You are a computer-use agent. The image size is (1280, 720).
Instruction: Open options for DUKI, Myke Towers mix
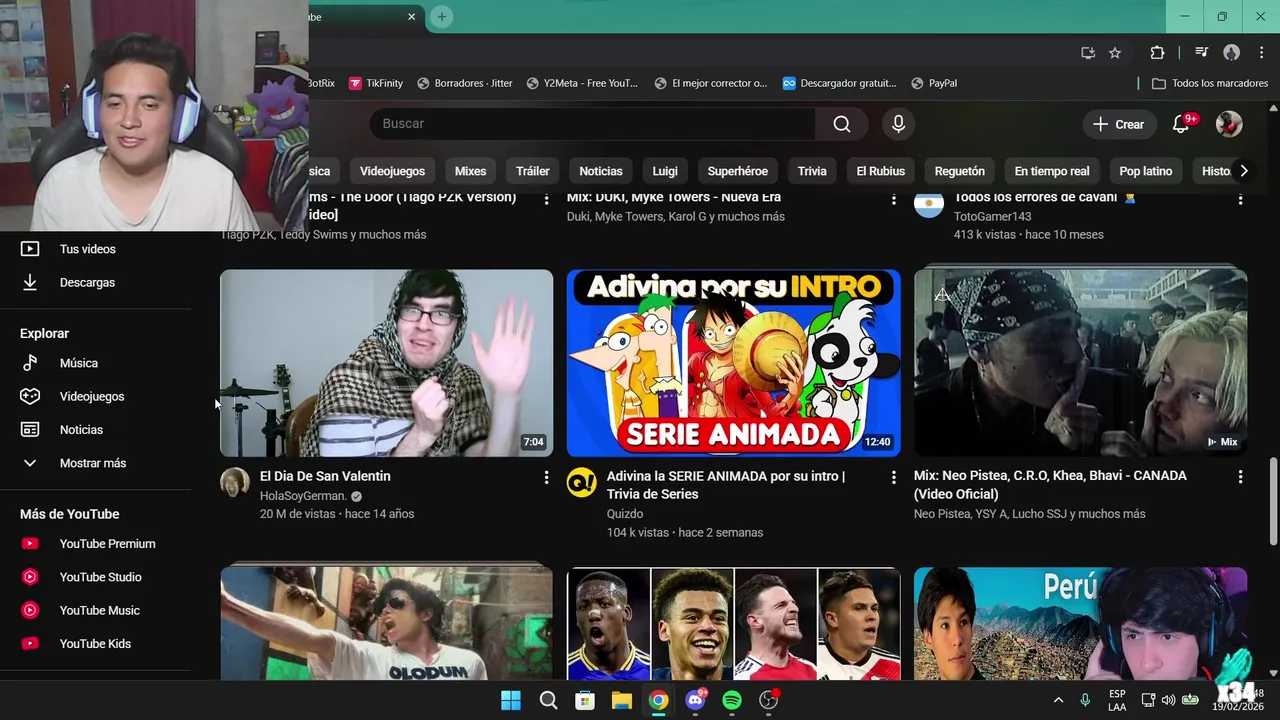(x=893, y=199)
